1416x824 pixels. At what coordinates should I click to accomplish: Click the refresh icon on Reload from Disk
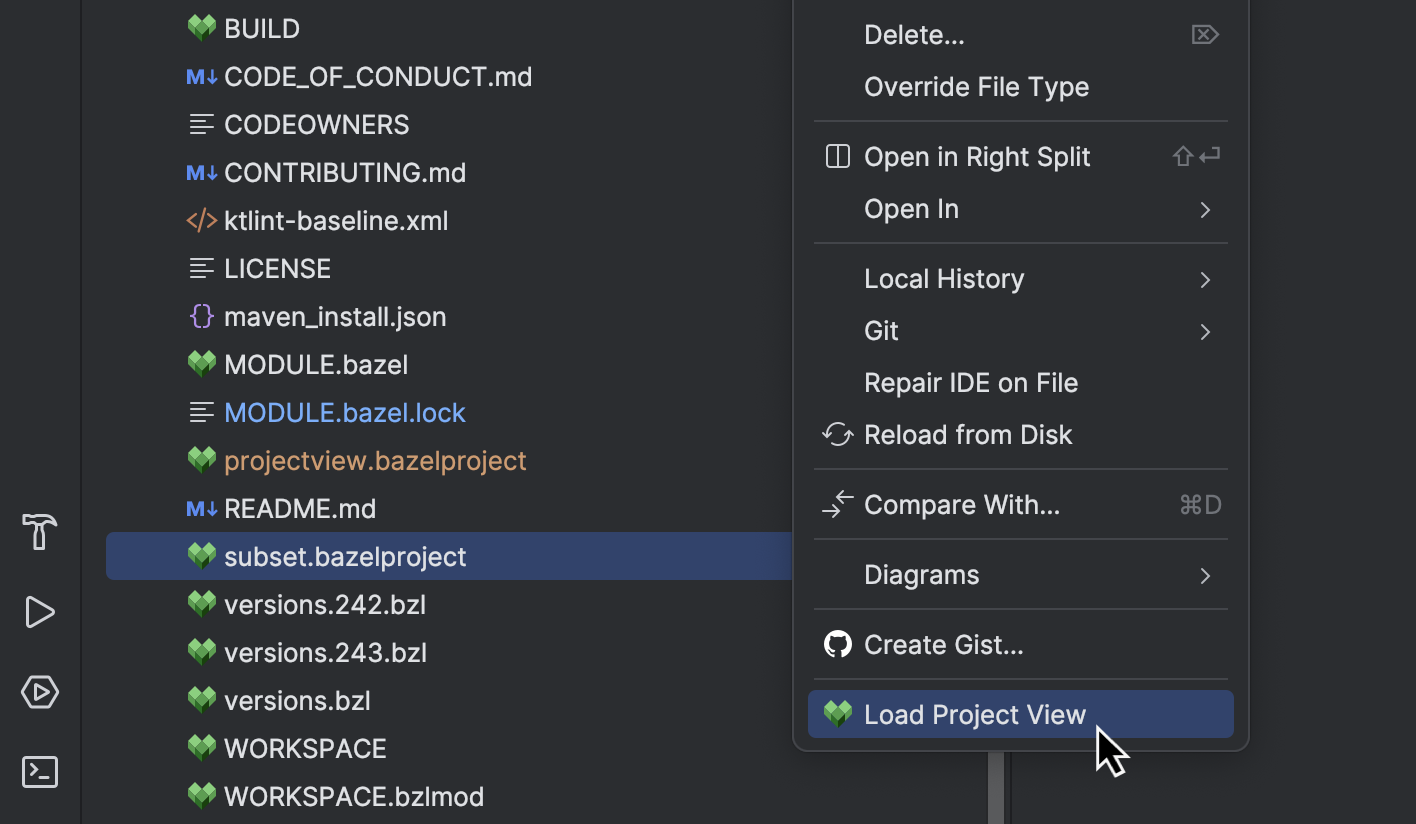click(x=837, y=434)
